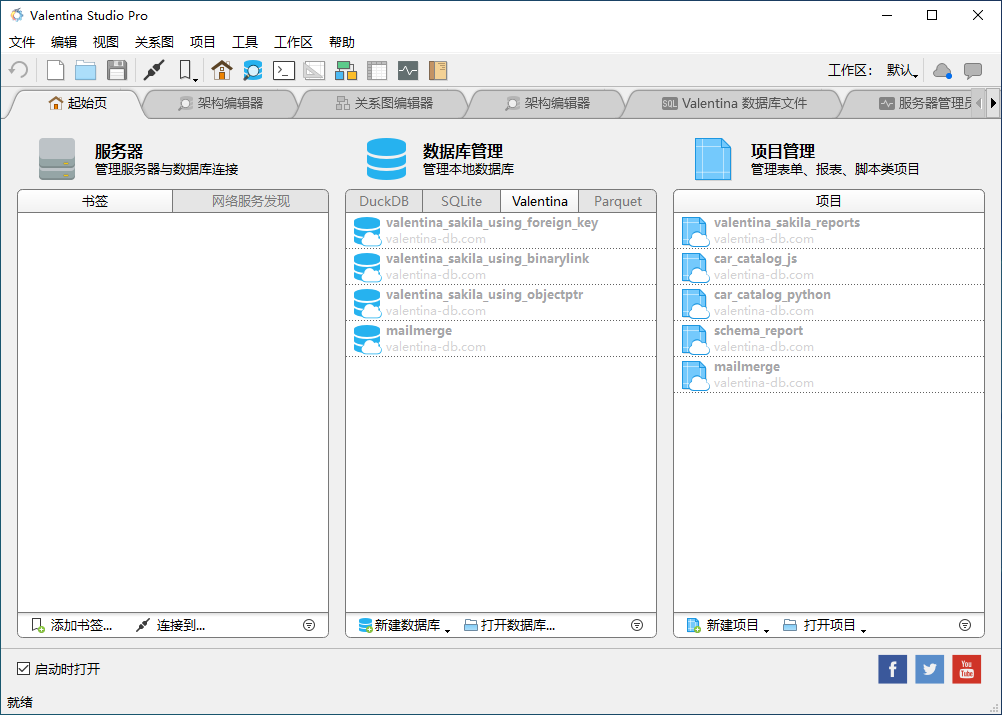Screen dimensions: 1002x715
Task: Select valentina_sakila_using_binarylink database
Action: [501, 266]
